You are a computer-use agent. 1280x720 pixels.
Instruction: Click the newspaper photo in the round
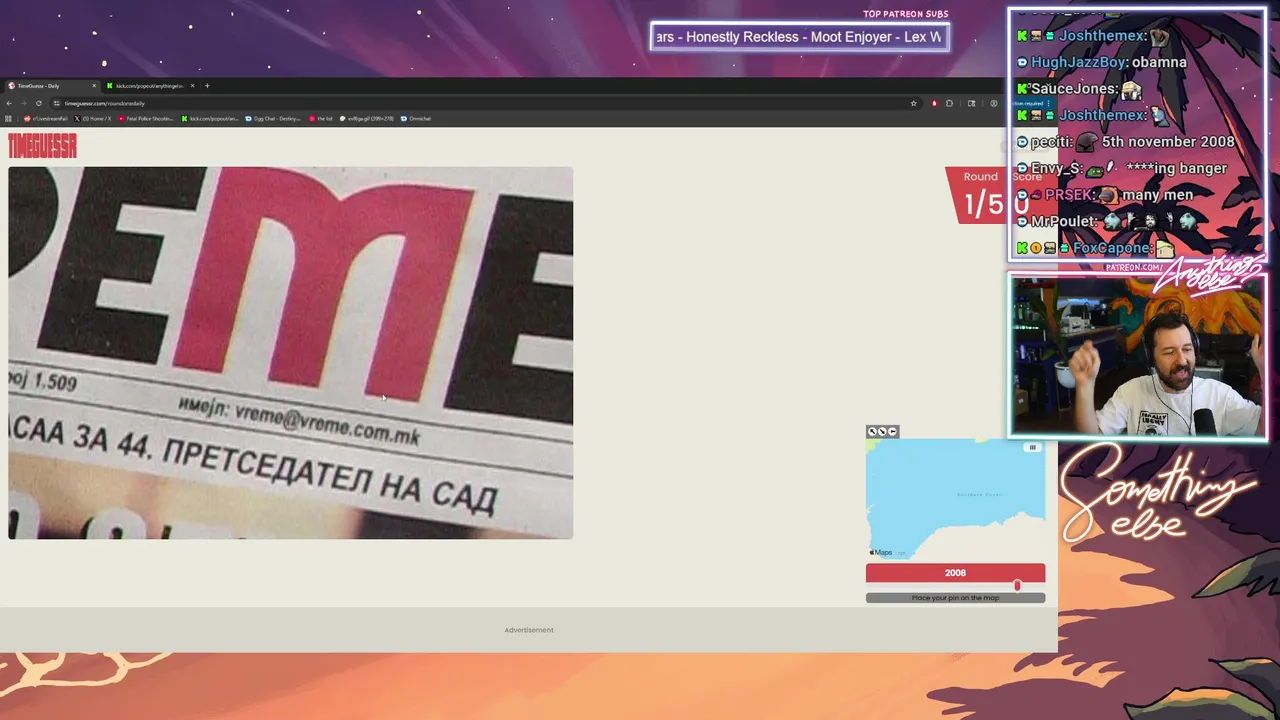pos(290,353)
